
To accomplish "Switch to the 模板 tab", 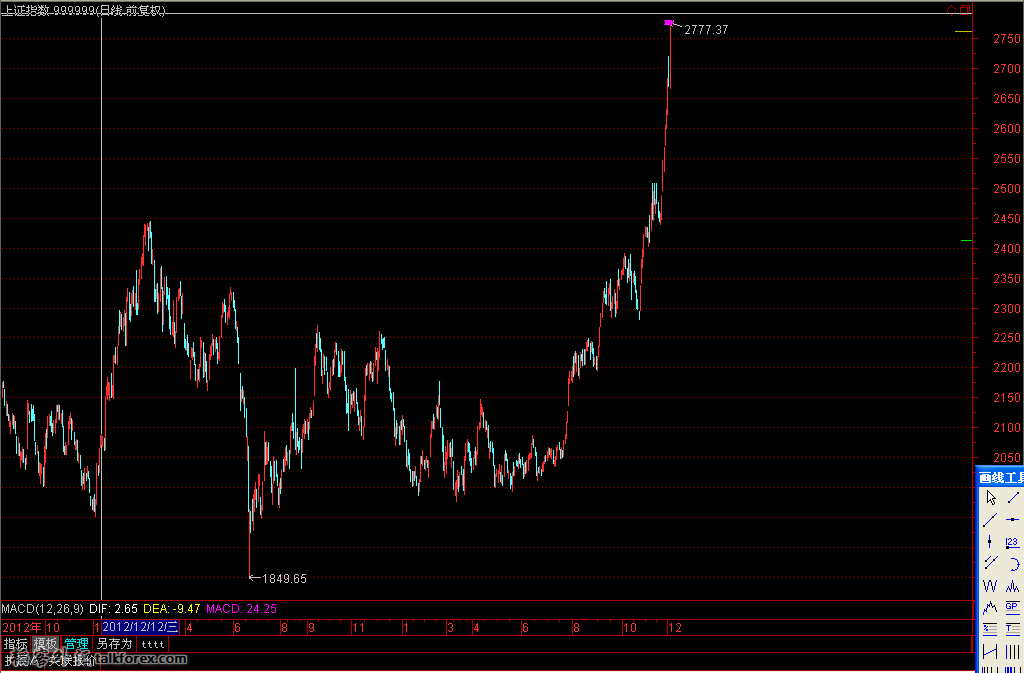I will pyautogui.click(x=46, y=644).
